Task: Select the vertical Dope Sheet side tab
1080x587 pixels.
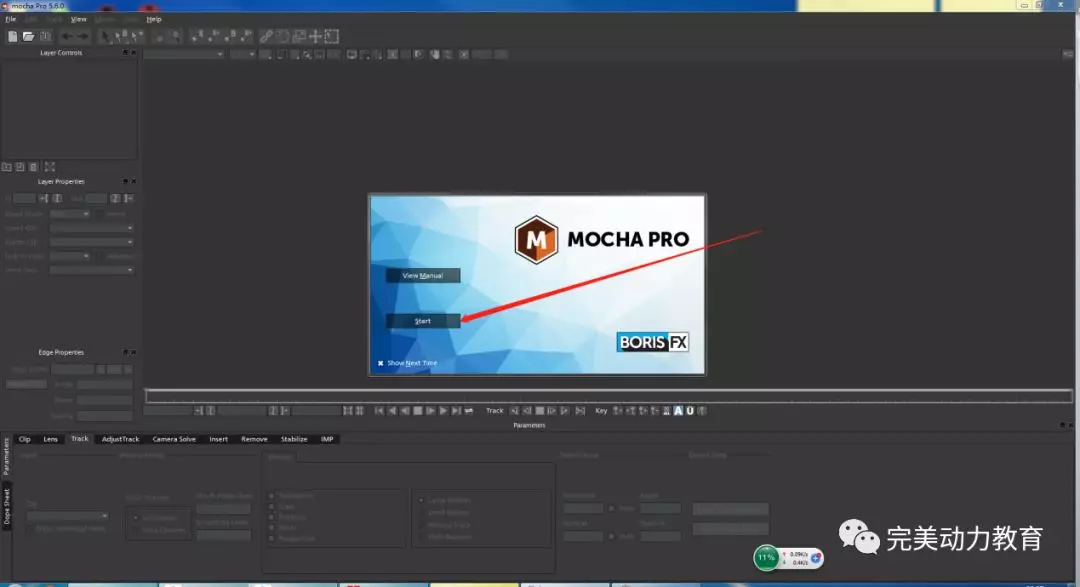Action: [x=6, y=506]
